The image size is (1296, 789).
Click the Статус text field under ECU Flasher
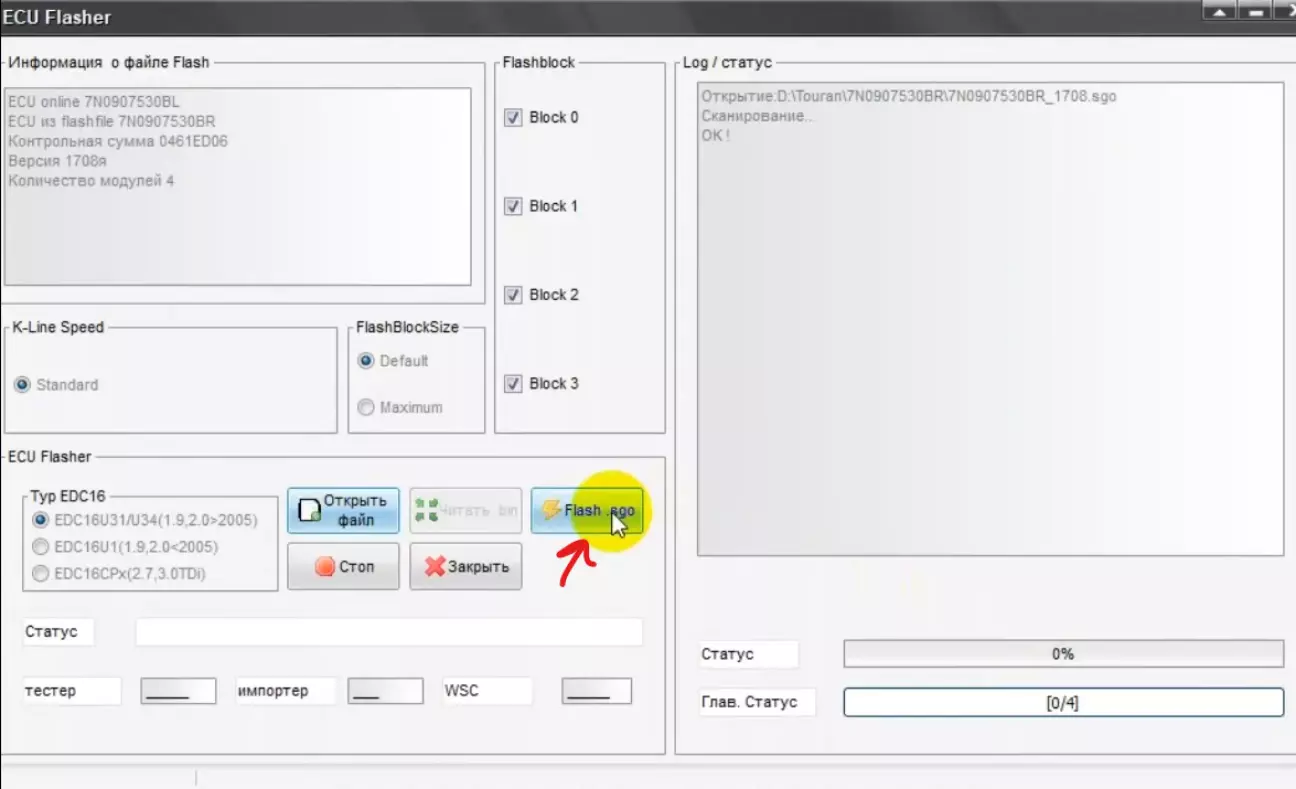(389, 632)
